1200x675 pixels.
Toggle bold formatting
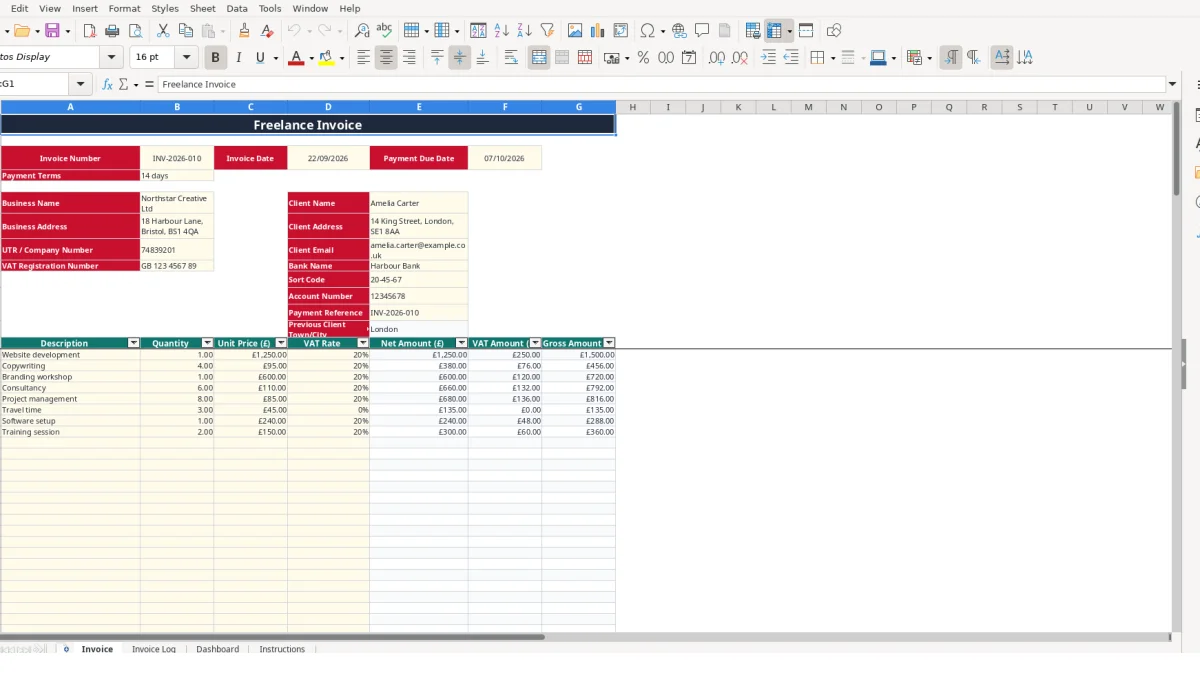[x=215, y=58]
